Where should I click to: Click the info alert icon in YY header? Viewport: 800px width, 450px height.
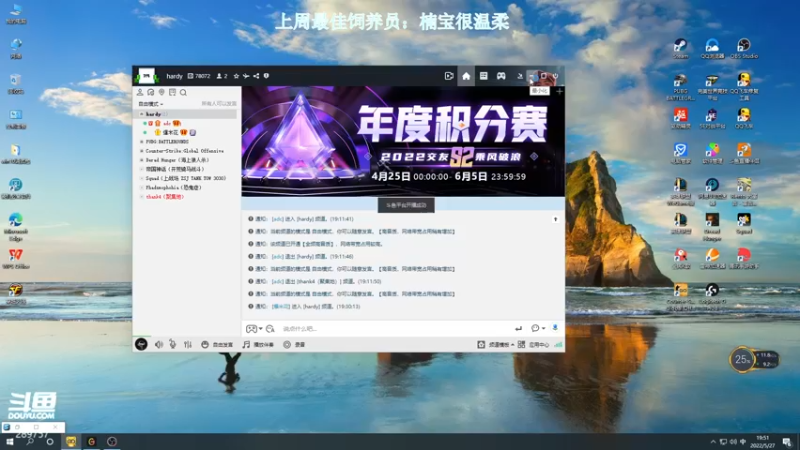(266, 76)
